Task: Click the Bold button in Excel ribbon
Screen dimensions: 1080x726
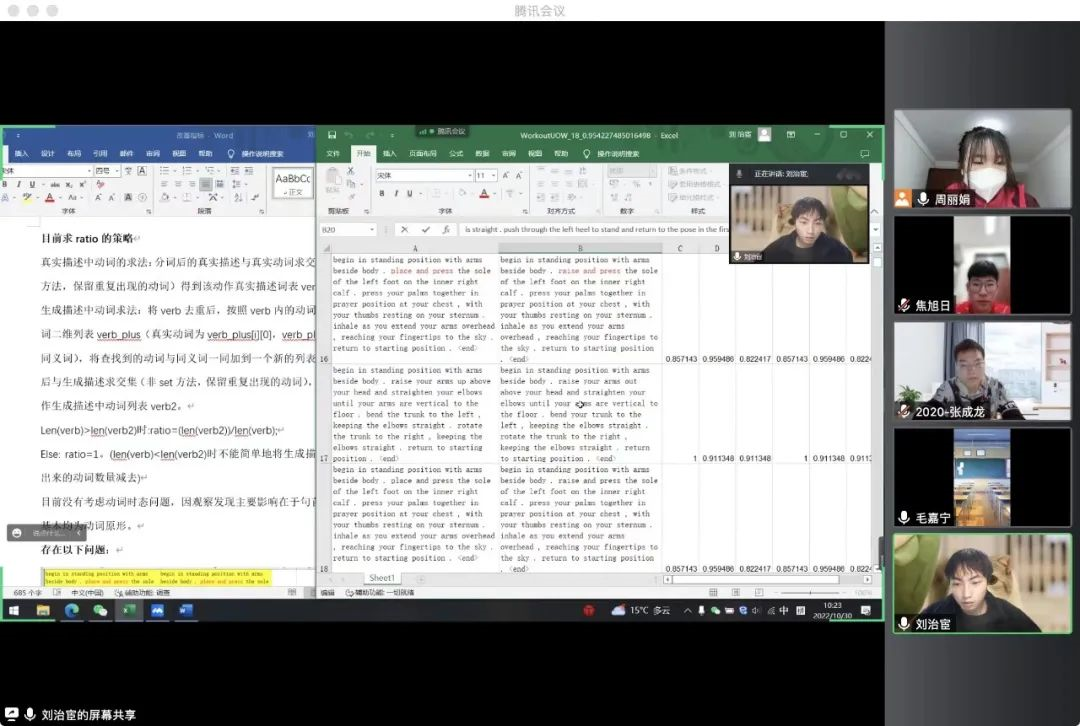Action: pos(382,193)
